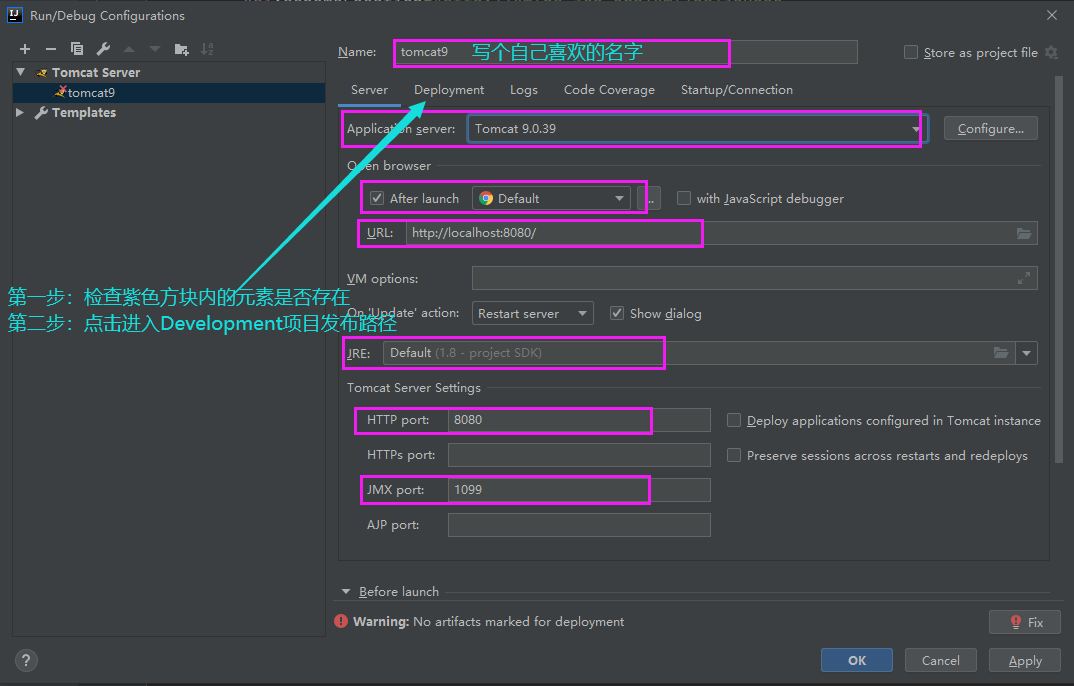Open the Startup/Connection tab

click(x=736, y=90)
